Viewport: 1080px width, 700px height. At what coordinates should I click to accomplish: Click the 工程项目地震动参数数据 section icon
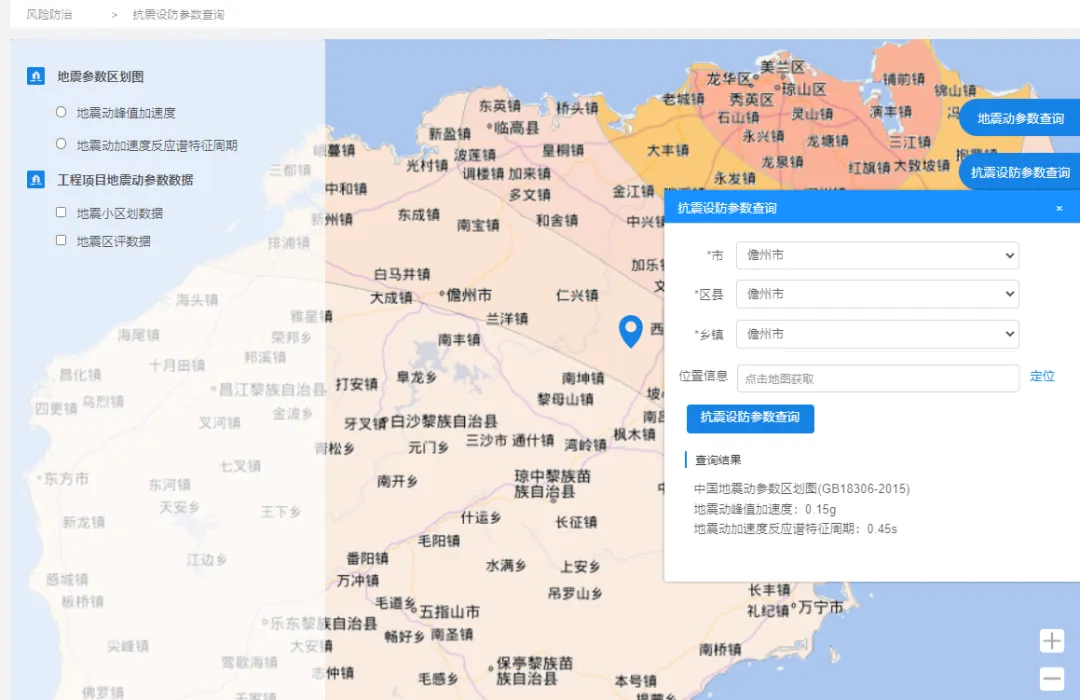click(36, 180)
